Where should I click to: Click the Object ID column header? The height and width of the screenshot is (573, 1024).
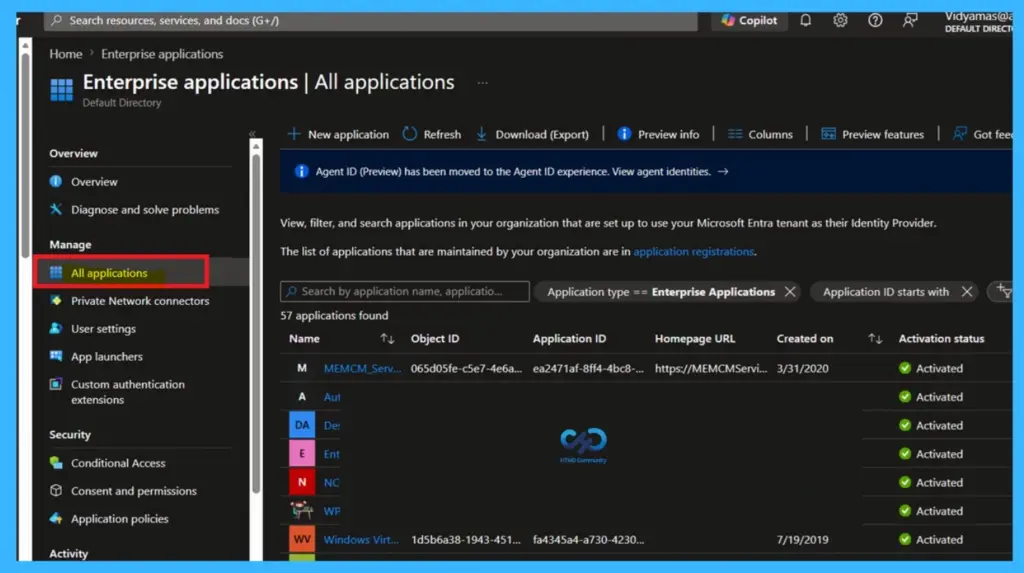click(435, 338)
